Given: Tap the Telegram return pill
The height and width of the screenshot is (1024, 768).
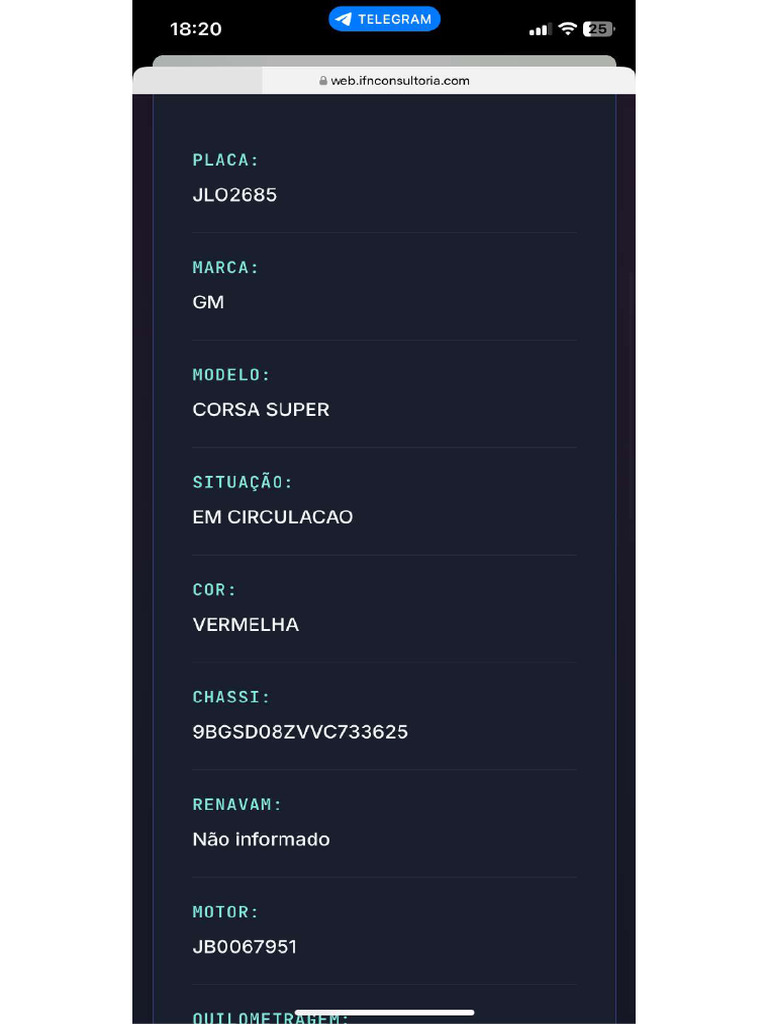Looking at the screenshot, I should 384,19.
